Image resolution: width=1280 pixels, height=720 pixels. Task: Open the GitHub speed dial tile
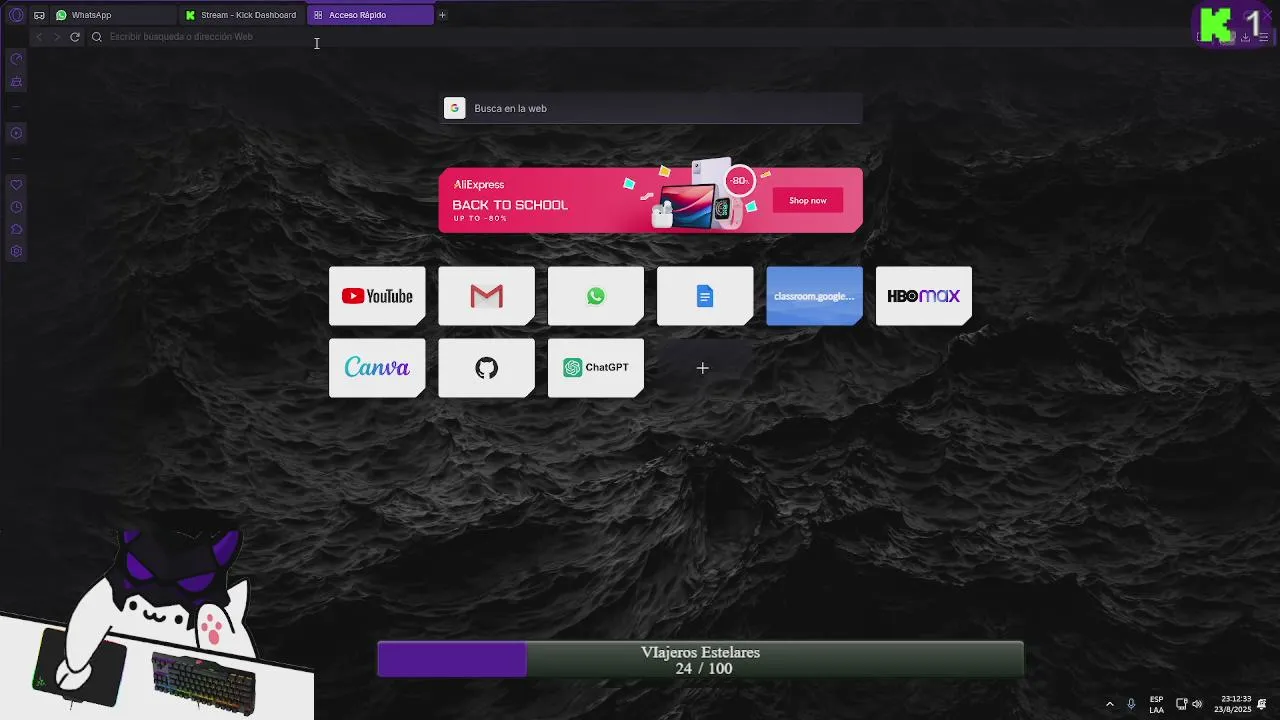pos(486,368)
